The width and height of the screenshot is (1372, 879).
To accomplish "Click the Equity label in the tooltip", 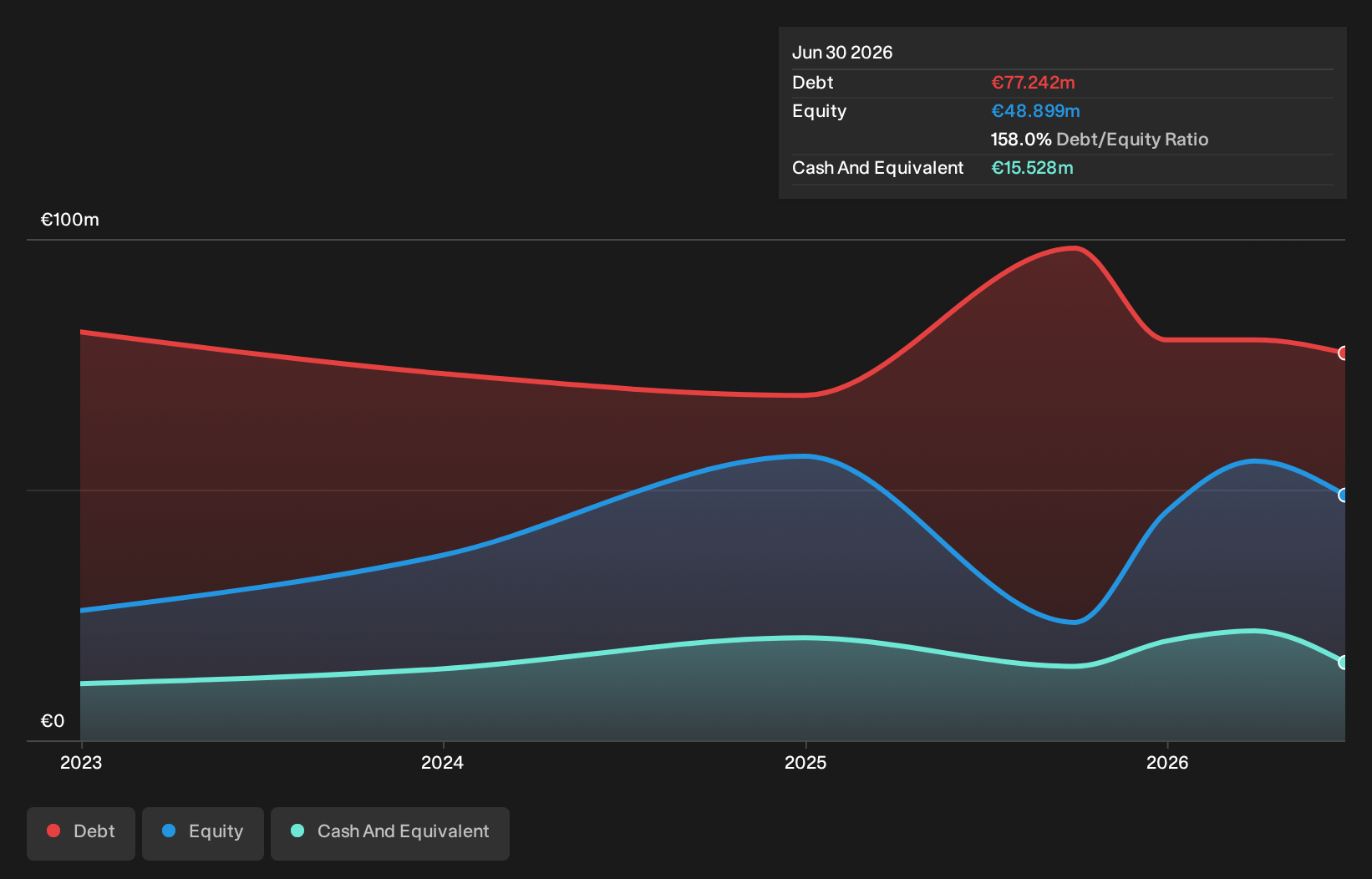I will point(820,111).
